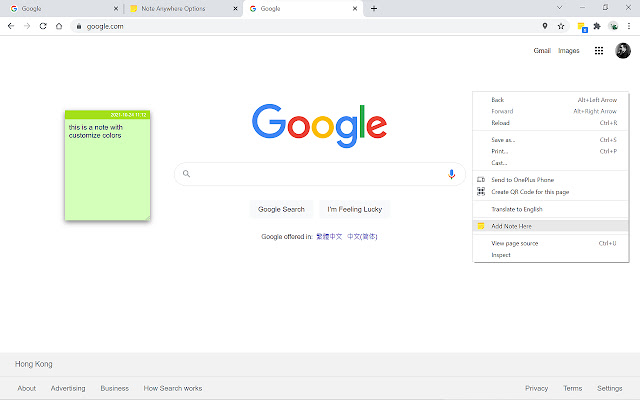640x400 pixels.
Task: Choose Create QR Code for this page
Action: point(532,191)
